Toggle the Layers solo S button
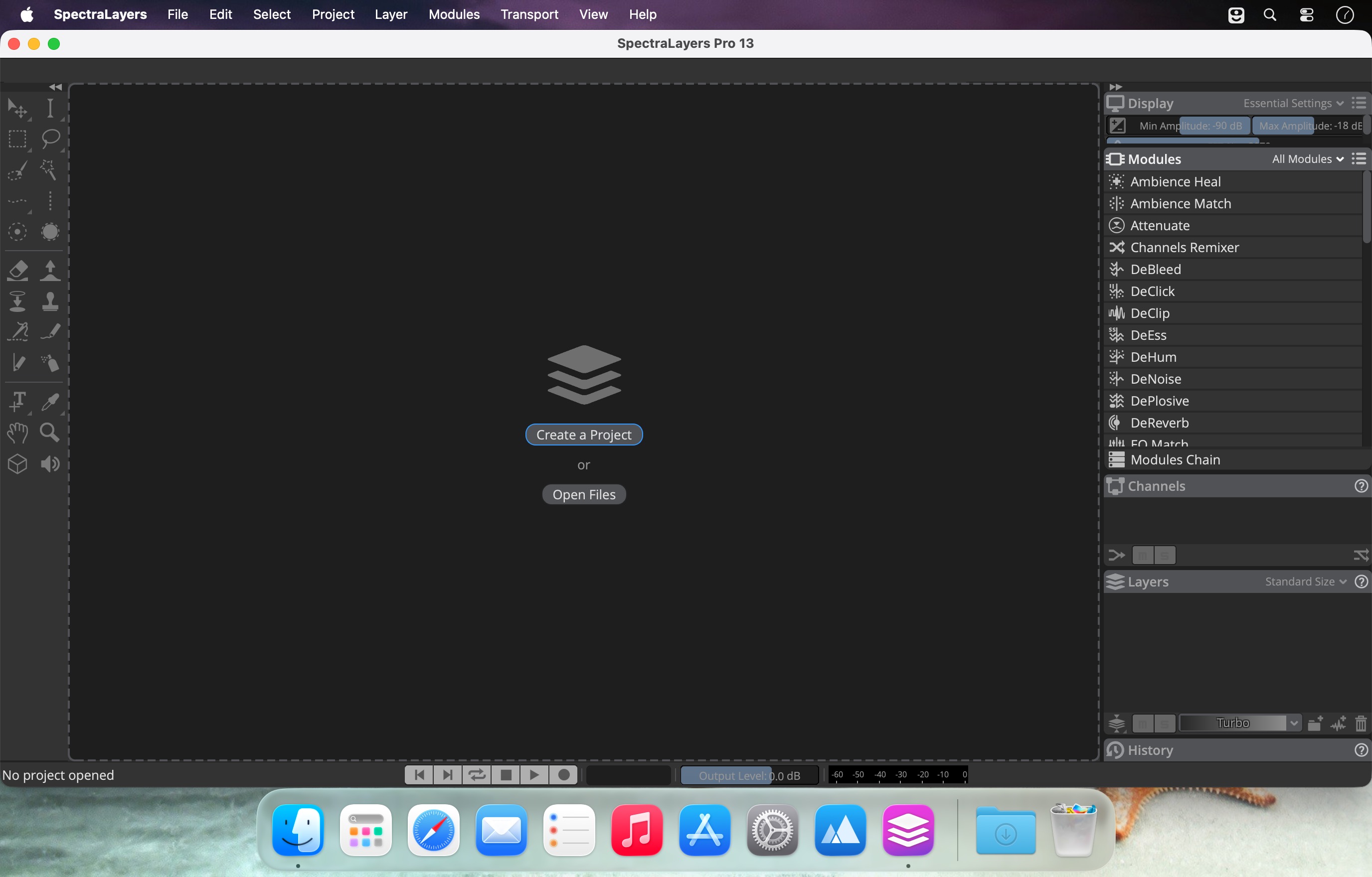Screen dimensions: 1372x877 click(1165, 723)
